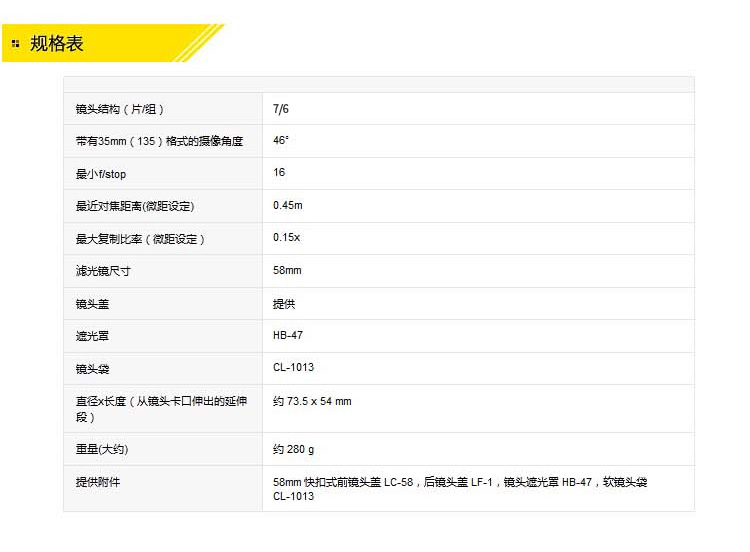Click the 约 73.5 x 54 mm dimension value

pos(312,402)
